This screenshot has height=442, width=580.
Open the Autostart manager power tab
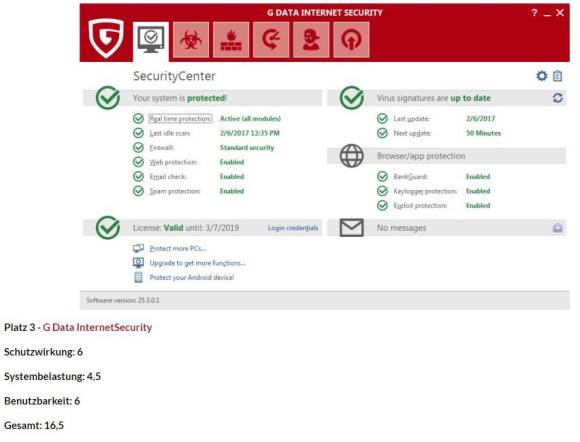tap(351, 40)
